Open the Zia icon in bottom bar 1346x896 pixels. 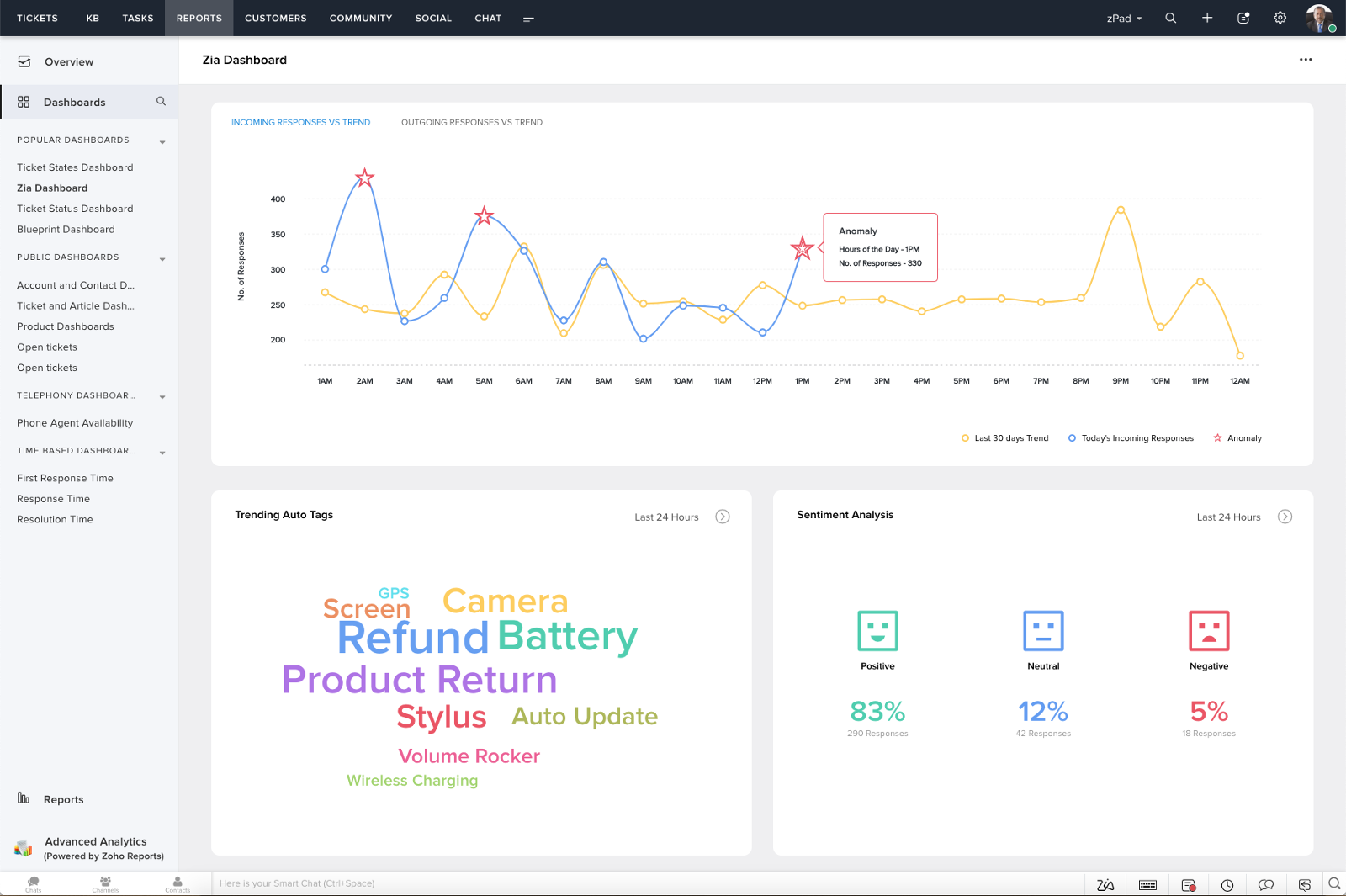tap(1105, 885)
